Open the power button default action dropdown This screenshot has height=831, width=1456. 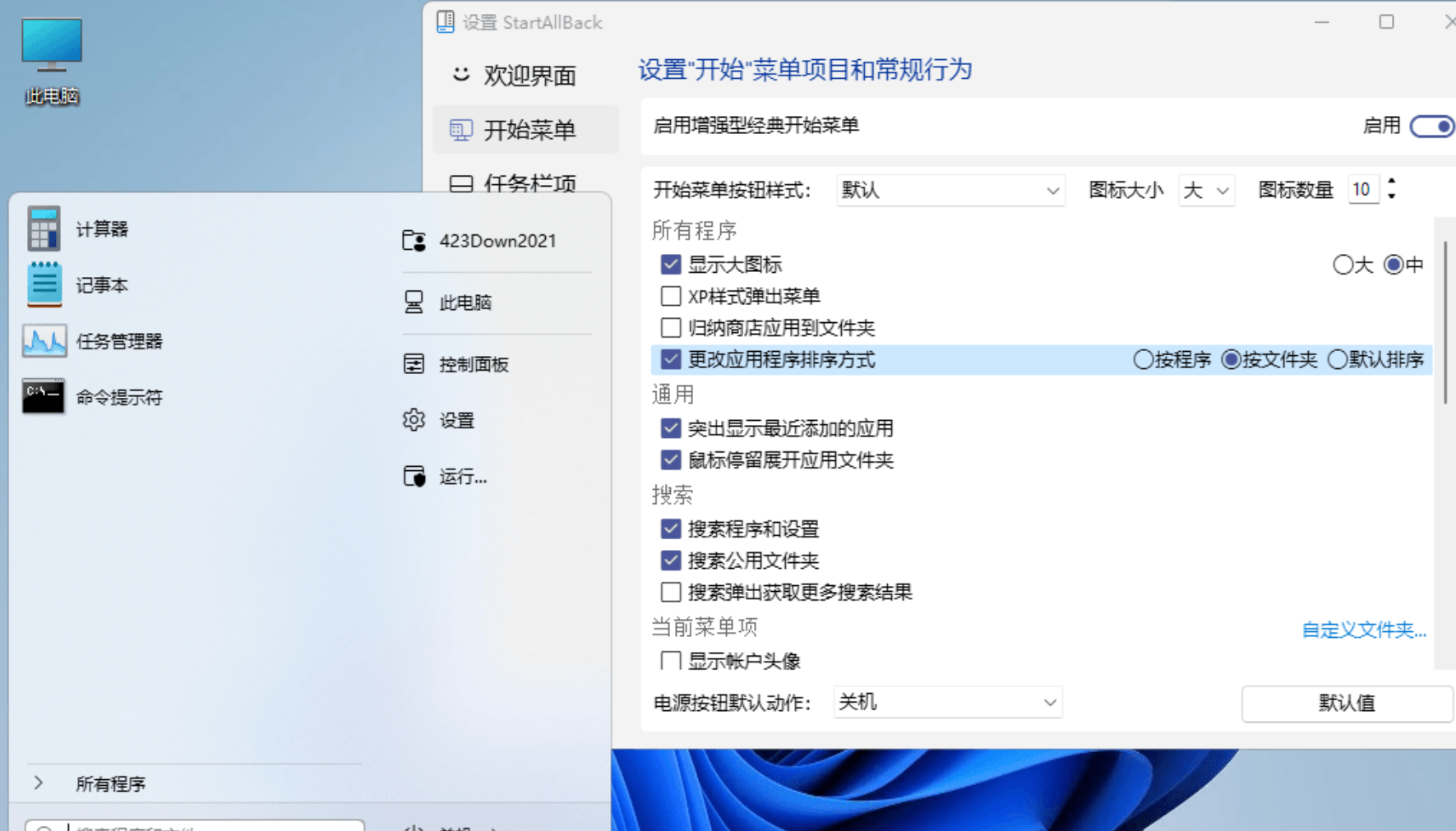pyautogui.click(x=947, y=702)
